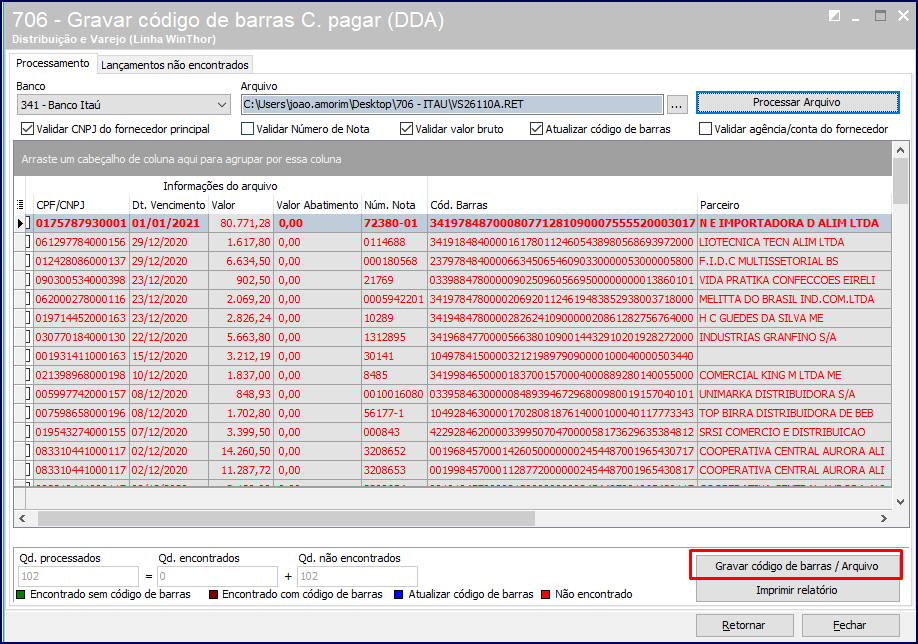
Task: Click the Cód. Barras column header
Action: click(562, 205)
